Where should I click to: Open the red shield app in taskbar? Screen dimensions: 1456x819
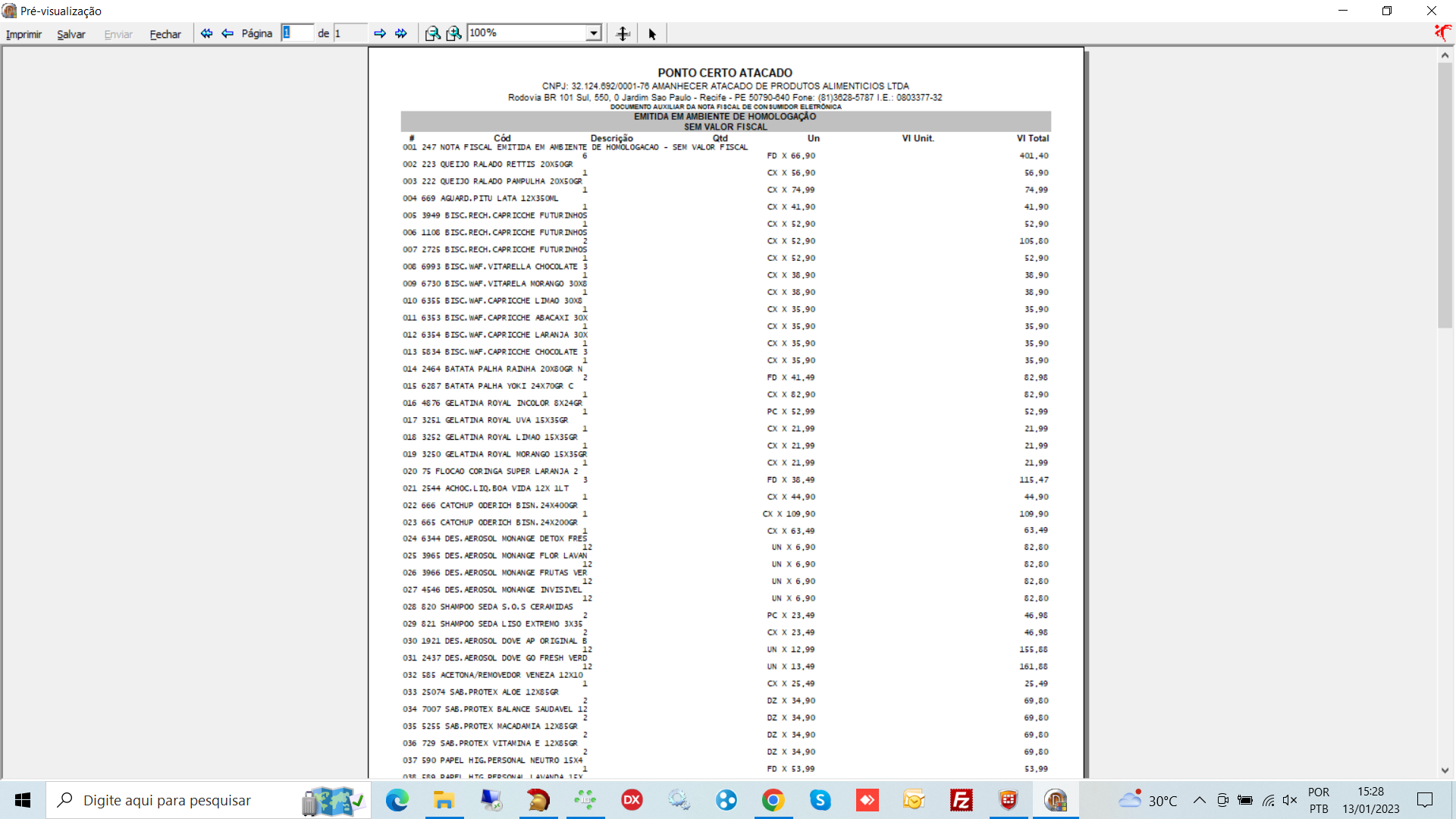(x=1008, y=800)
